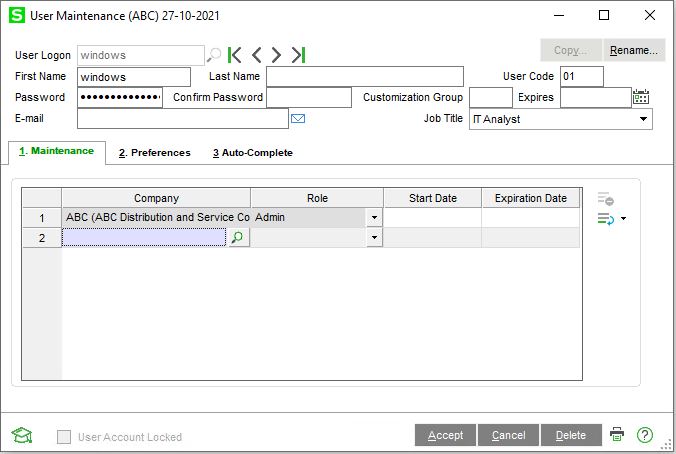Viewport: 676px width, 454px height.
Task: Click the Expiration Date column header
Action: pos(531,198)
